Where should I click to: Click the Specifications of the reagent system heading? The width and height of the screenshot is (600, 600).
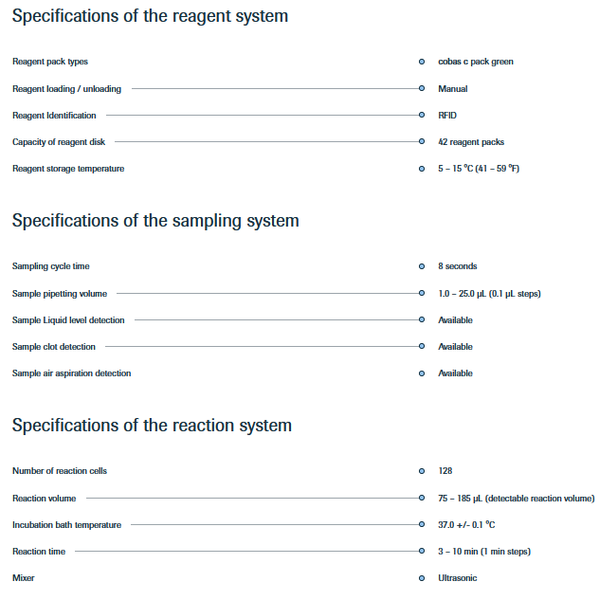coord(150,16)
